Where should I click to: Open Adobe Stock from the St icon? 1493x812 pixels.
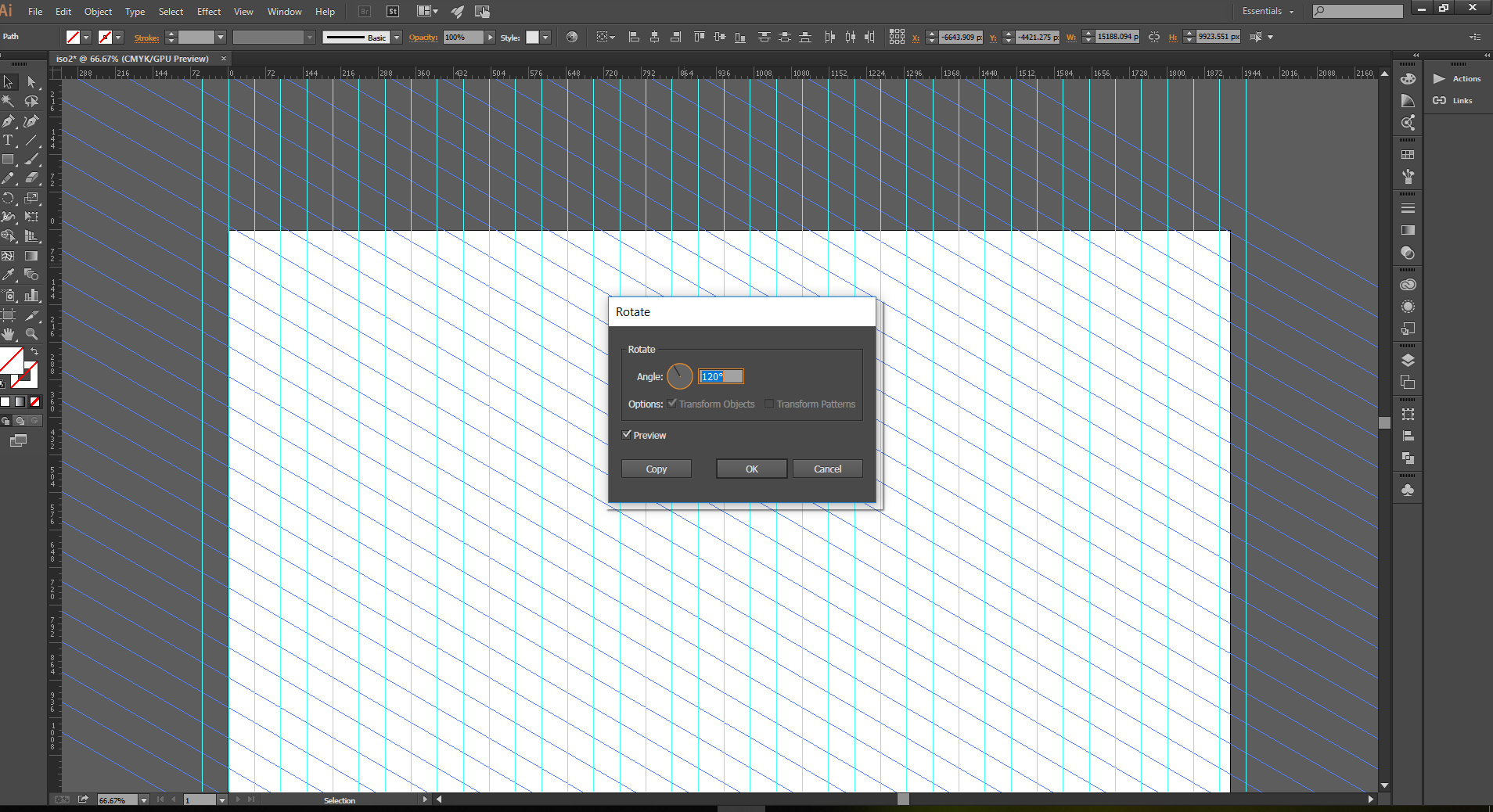393,12
